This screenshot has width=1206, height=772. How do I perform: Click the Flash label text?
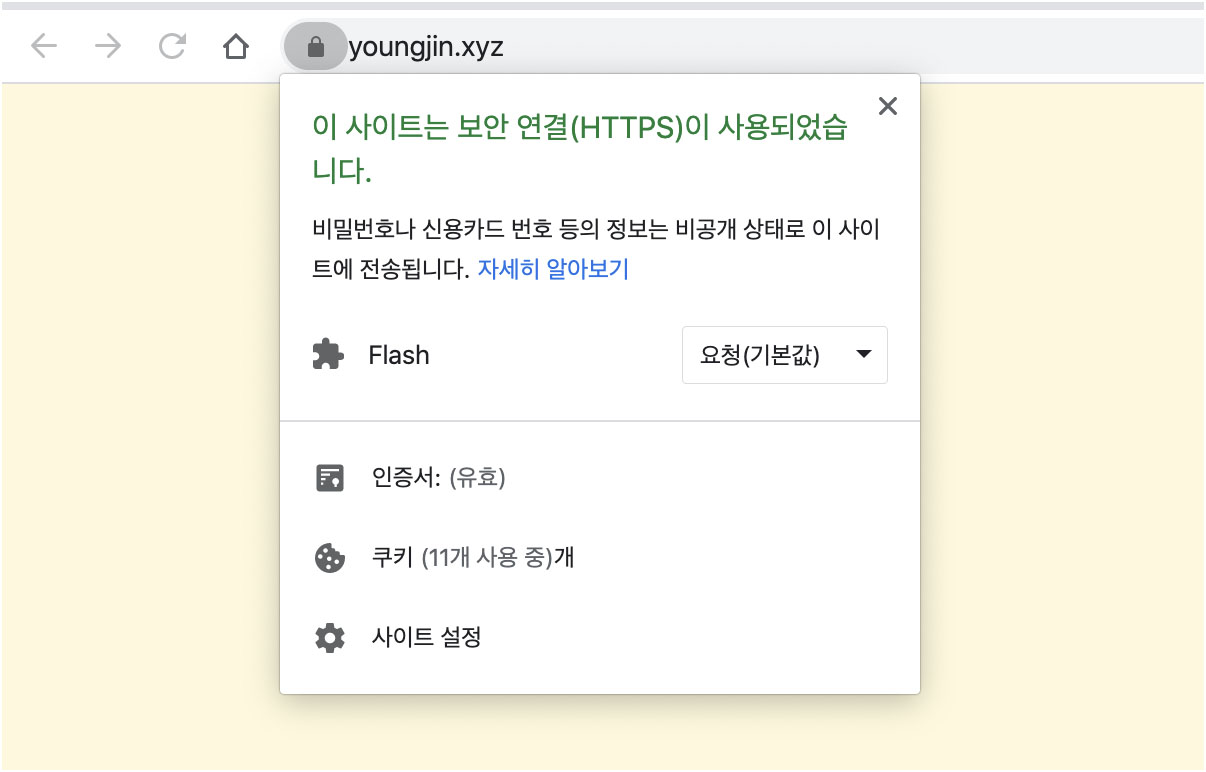399,355
